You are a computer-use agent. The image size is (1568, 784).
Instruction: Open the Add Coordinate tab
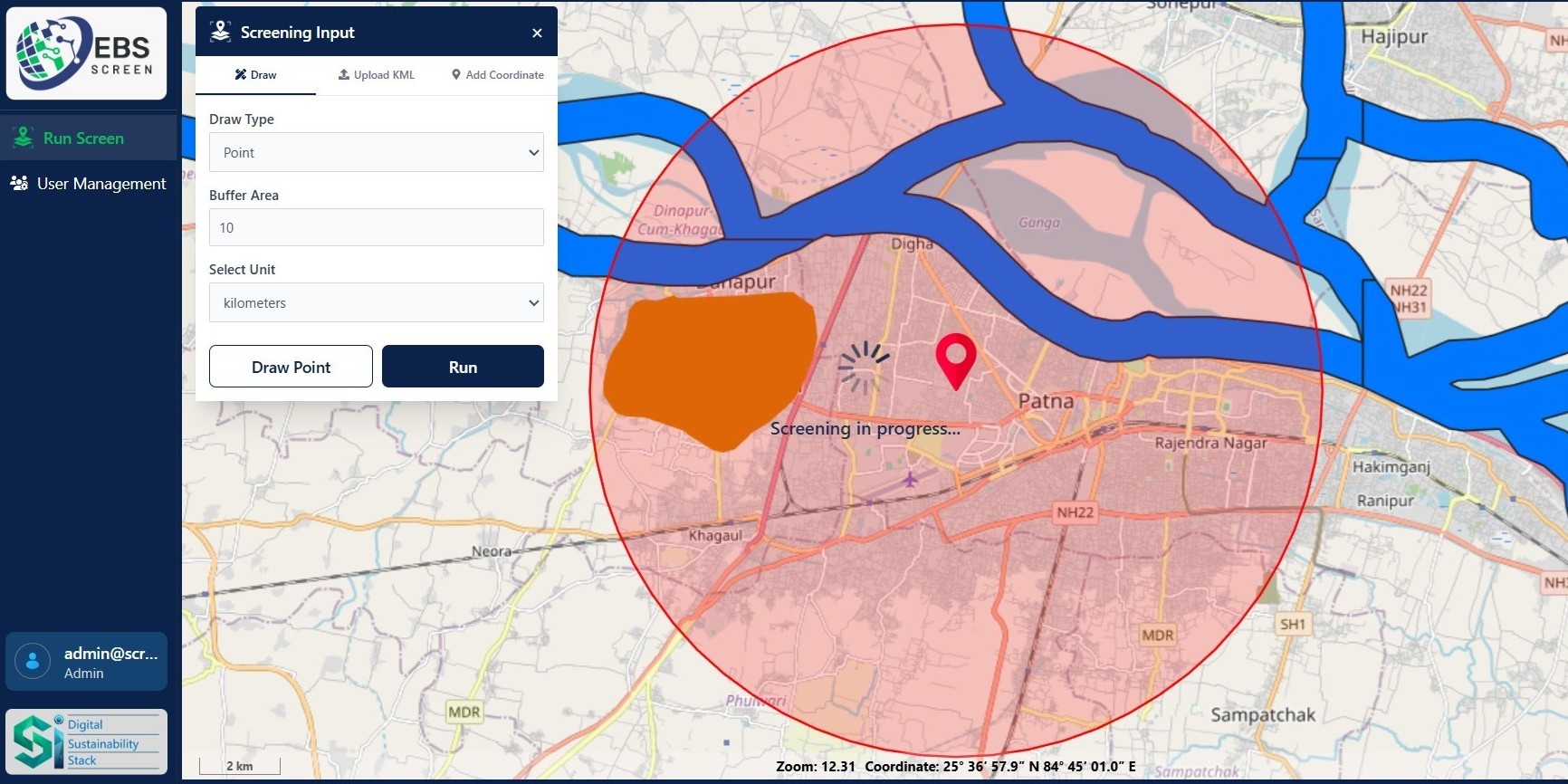497,75
